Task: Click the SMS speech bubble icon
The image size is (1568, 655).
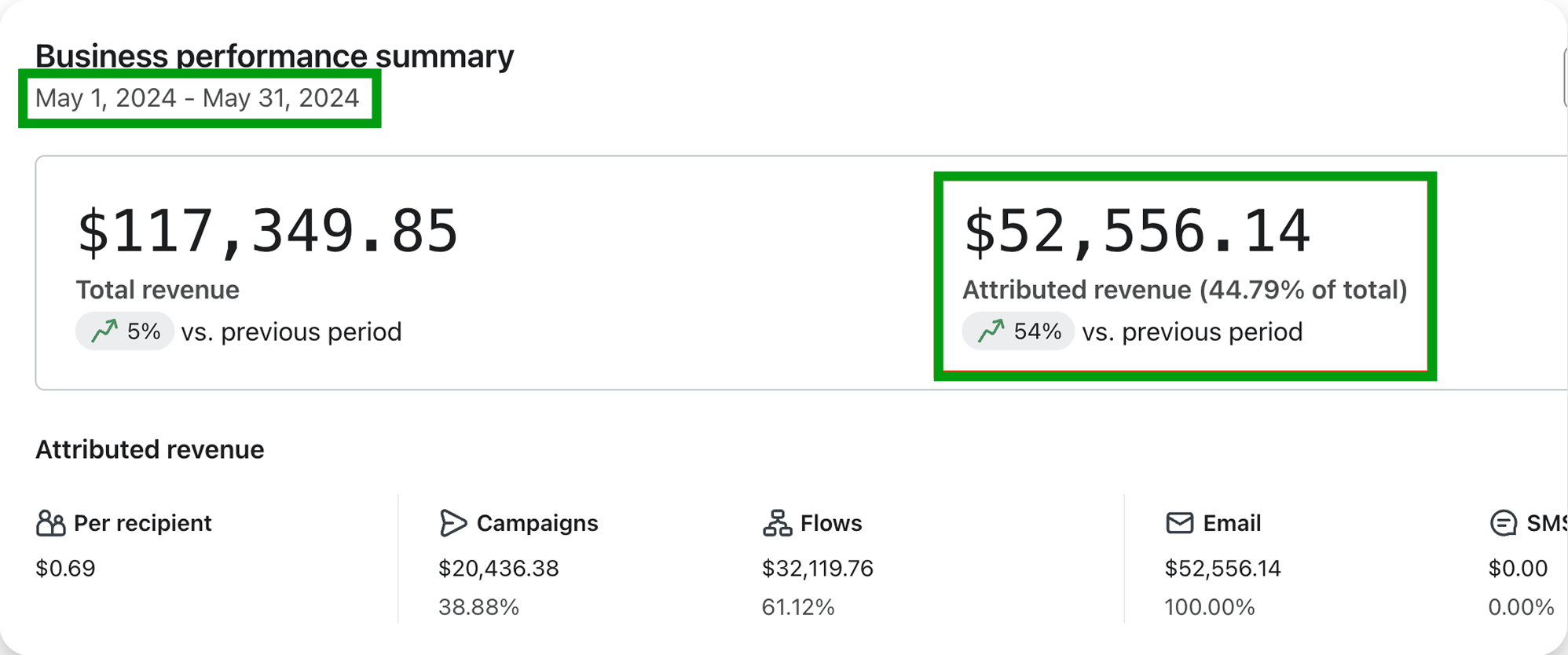Action: (x=1503, y=523)
